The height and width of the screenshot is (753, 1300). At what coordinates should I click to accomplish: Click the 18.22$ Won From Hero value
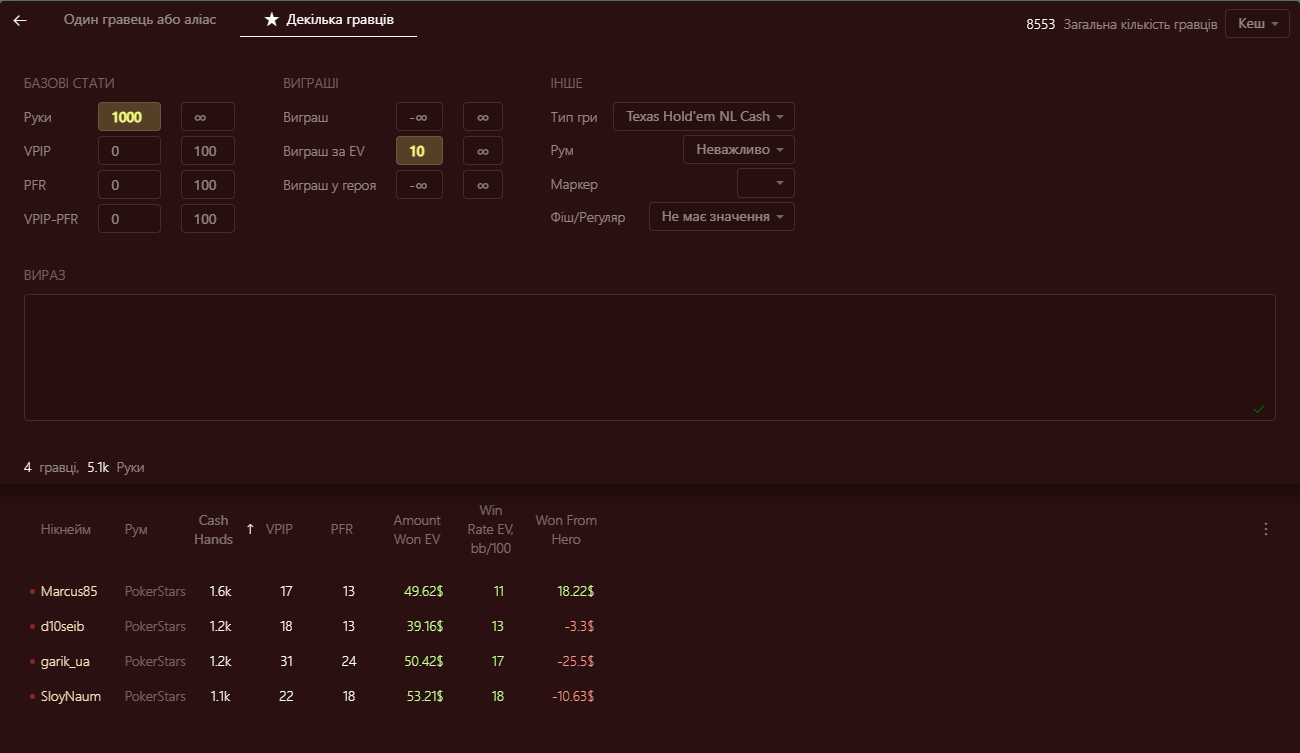(x=576, y=591)
